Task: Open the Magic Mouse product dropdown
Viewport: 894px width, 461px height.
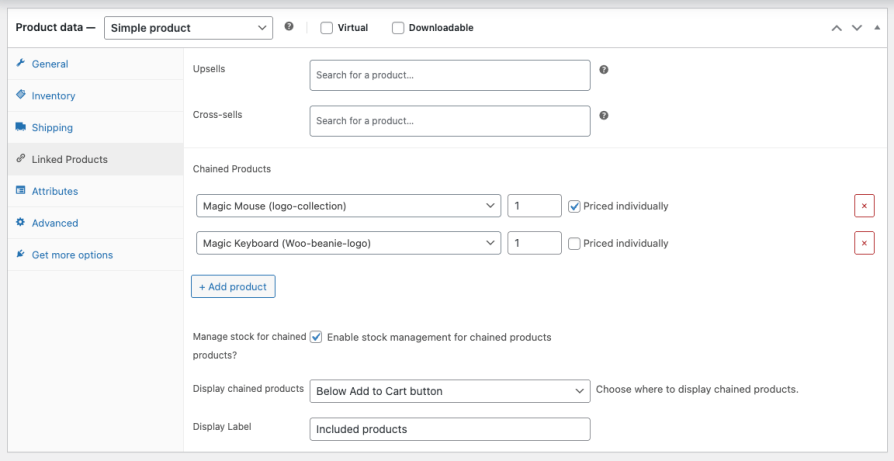Action: (348, 206)
